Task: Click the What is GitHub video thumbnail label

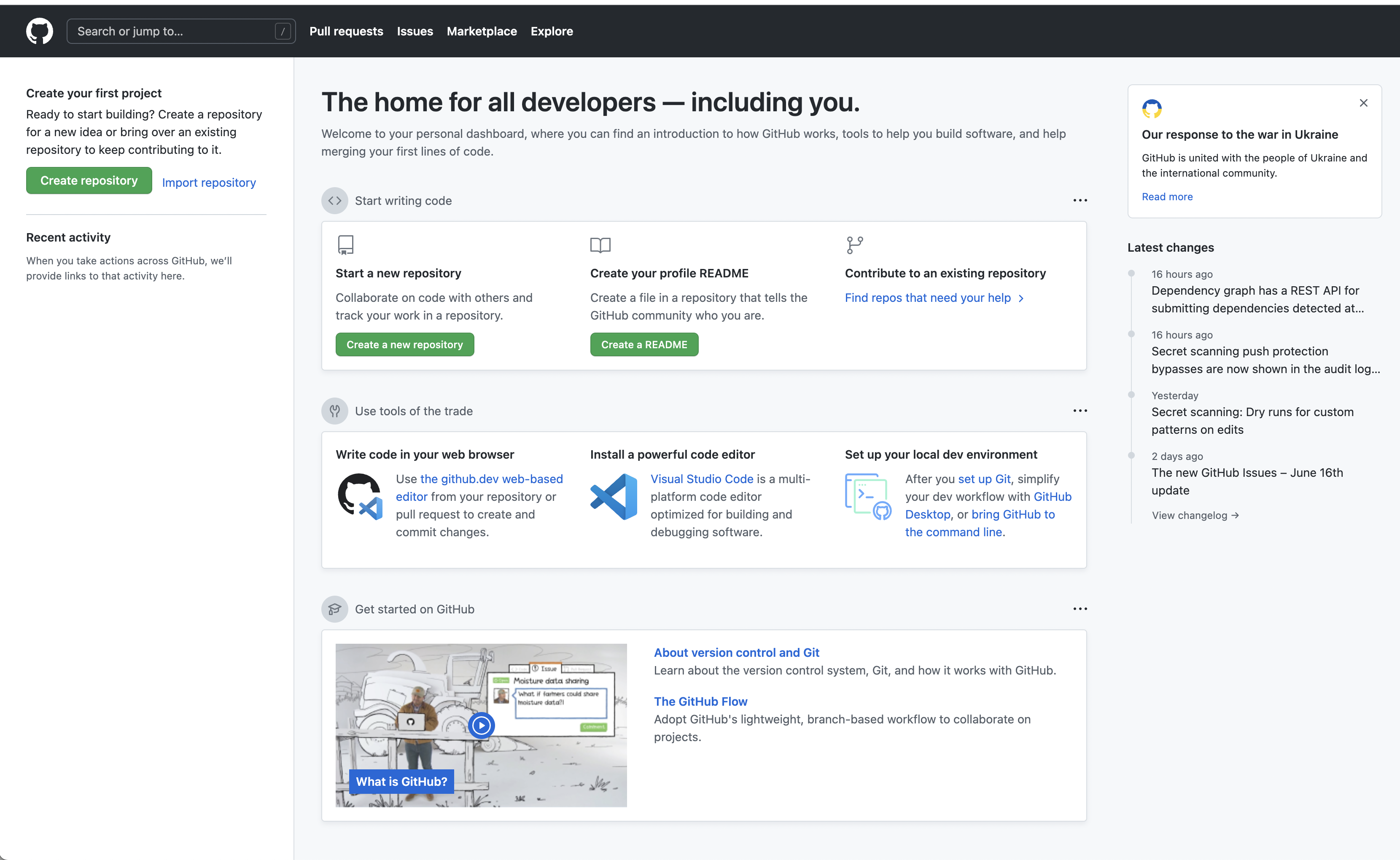Action: 401,782
